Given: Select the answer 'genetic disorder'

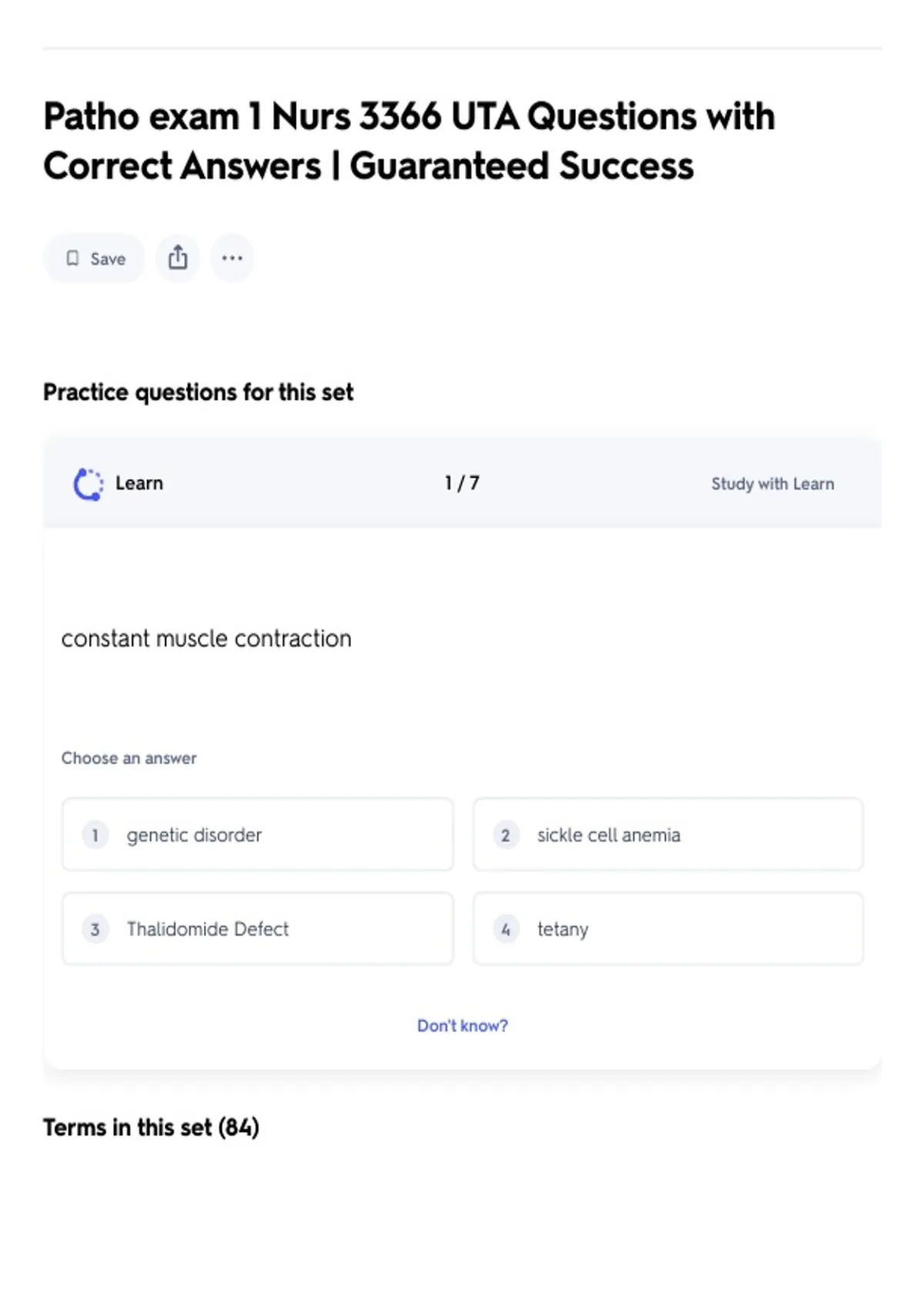Looking at the screenshot, I should point(257,835).
